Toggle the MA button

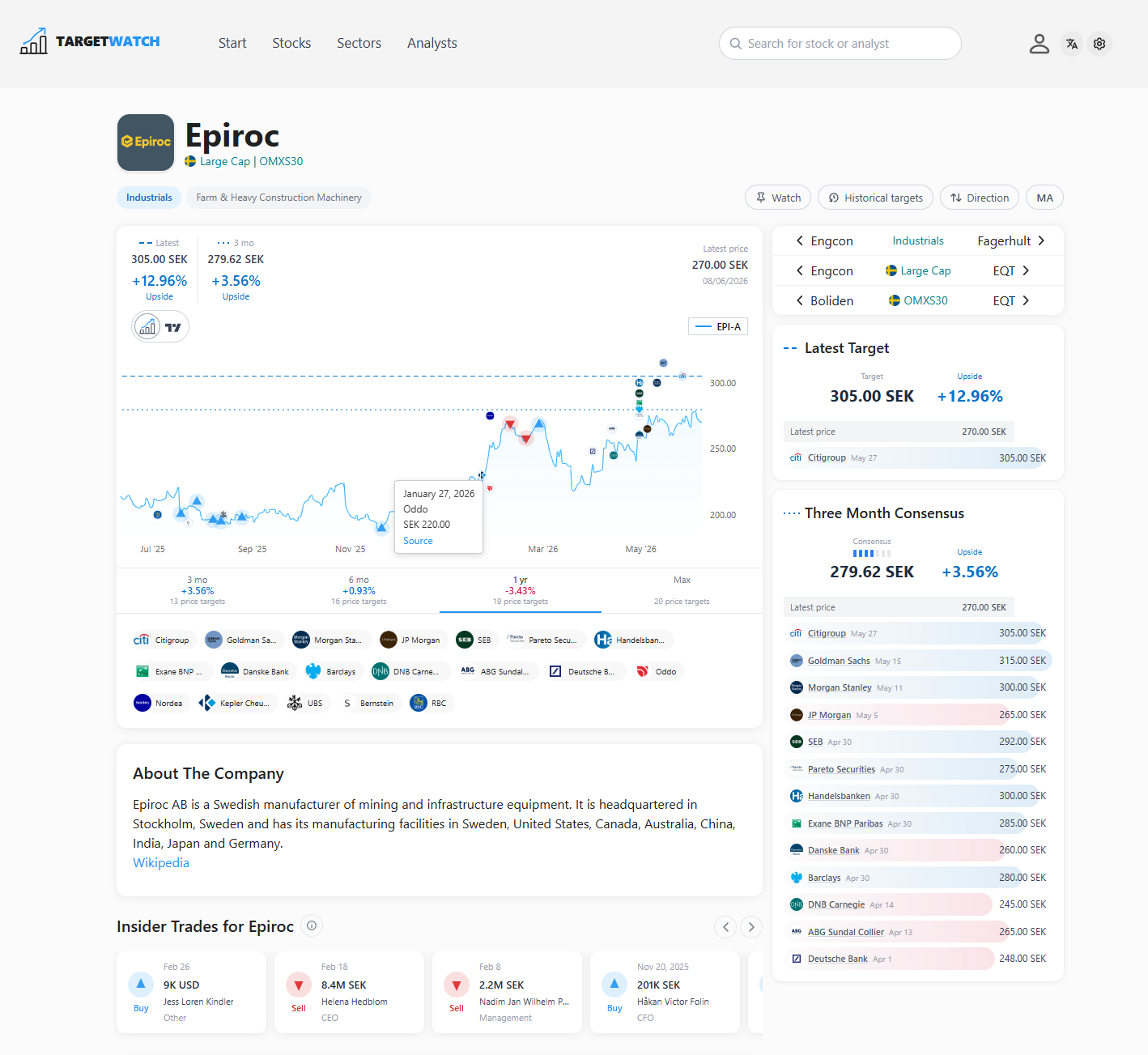1044,198
